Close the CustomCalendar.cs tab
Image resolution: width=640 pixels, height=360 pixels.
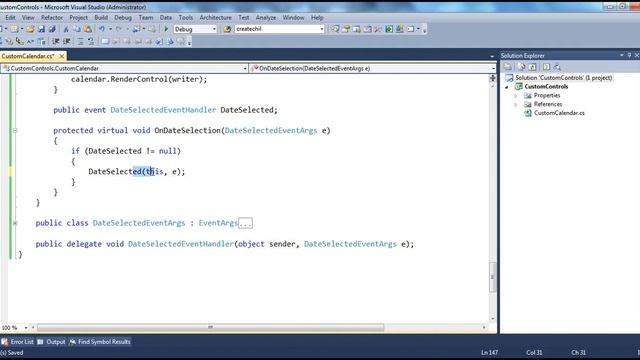pos(62,56)
